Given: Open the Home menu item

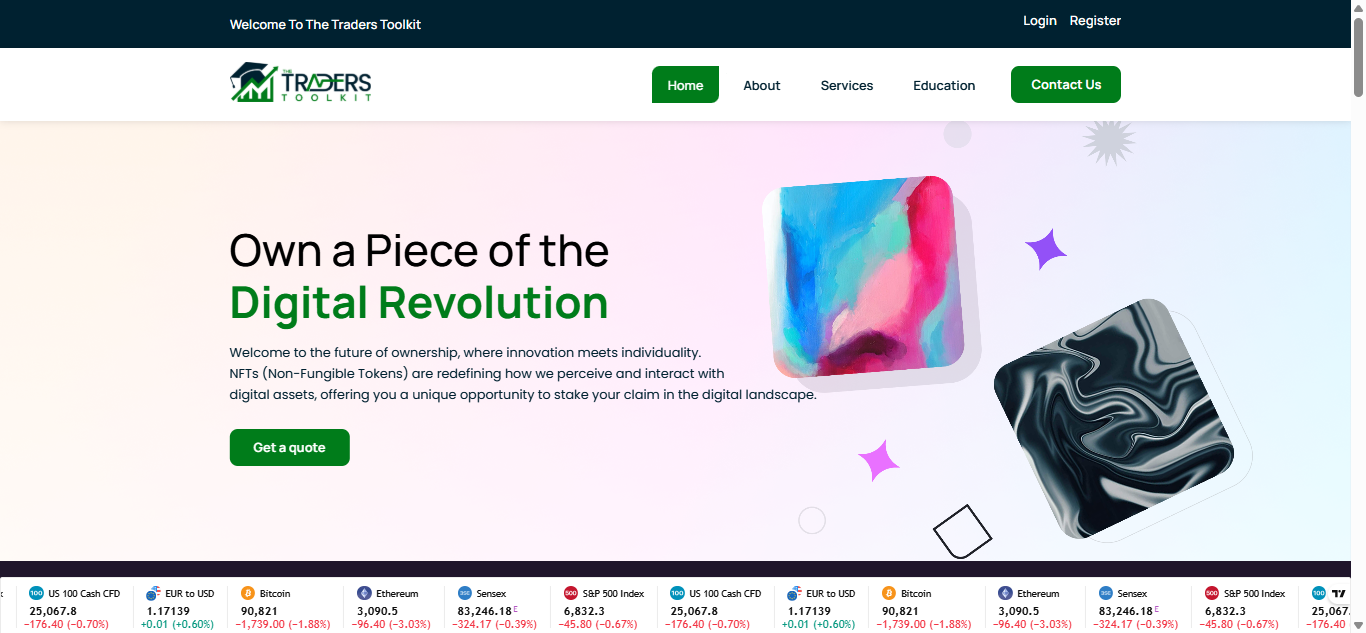Looking at the screenshot, I should (x=685, y=85).
